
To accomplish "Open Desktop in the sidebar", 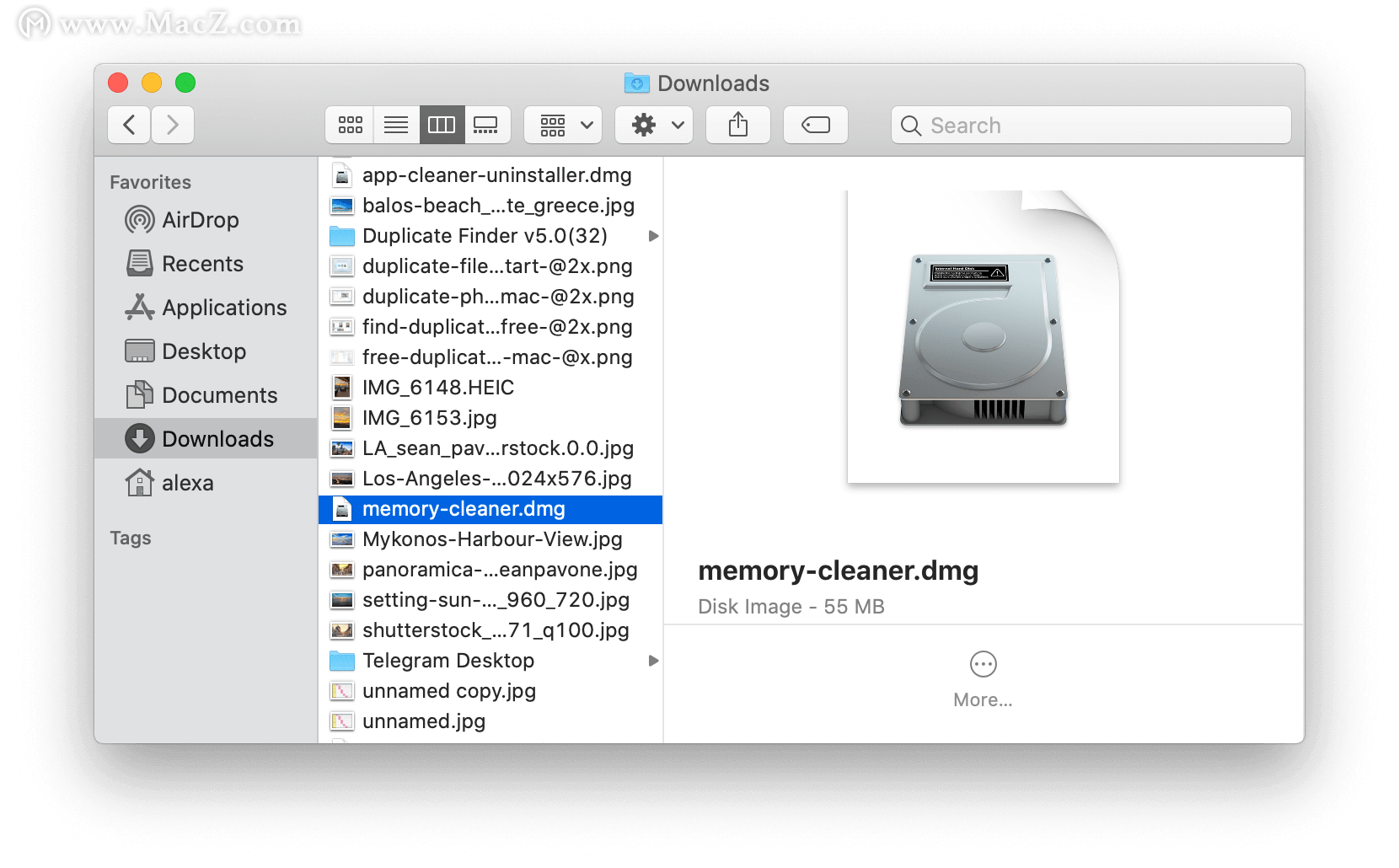I will click(x=206, y=351).
